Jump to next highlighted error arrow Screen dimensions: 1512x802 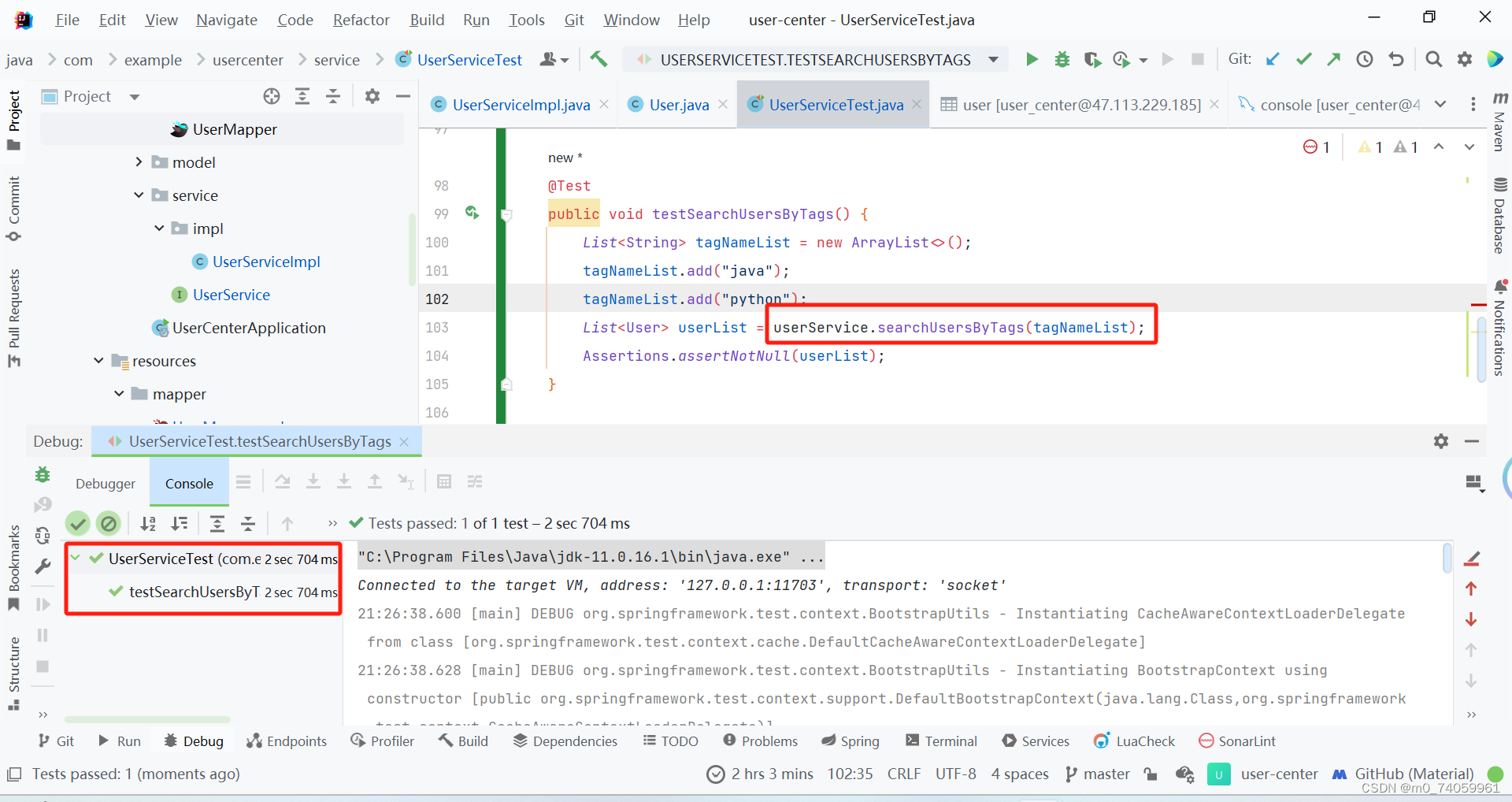coord(1469,147)
